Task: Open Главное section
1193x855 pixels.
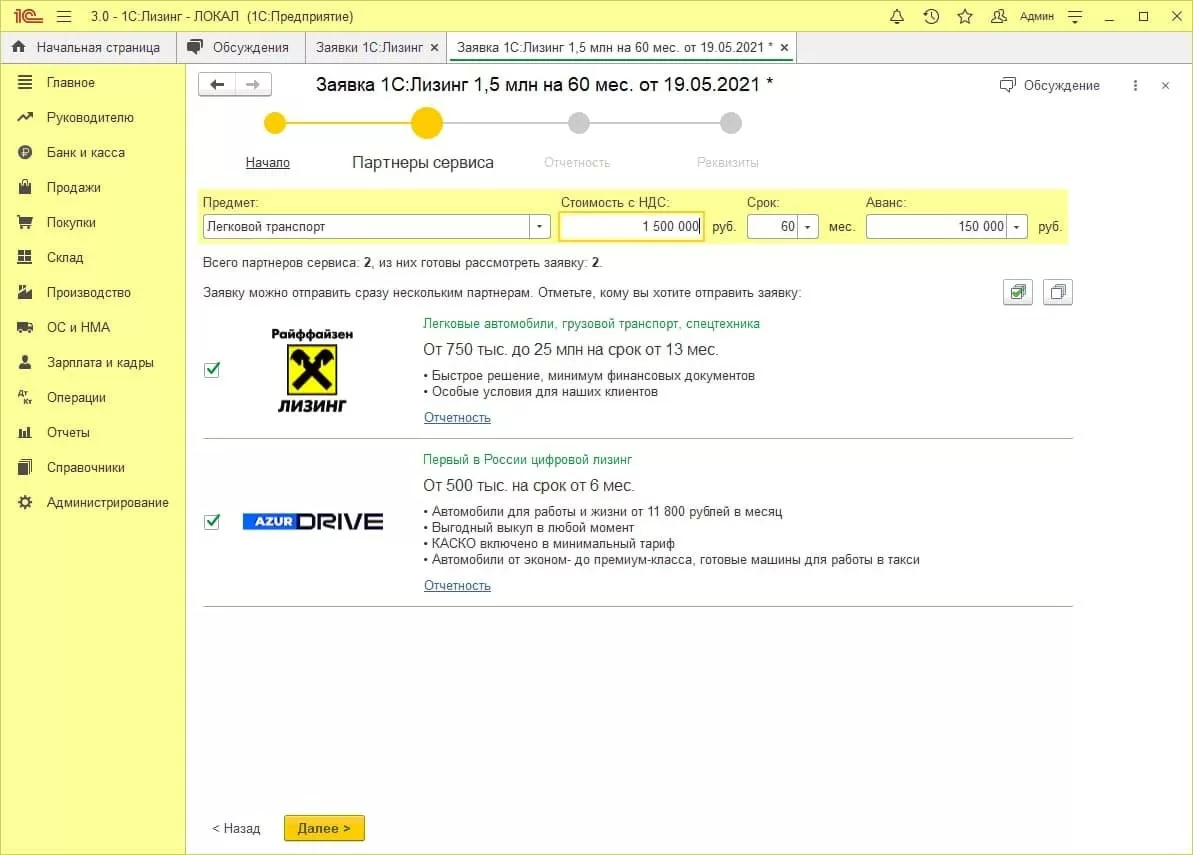Action: 71,82
